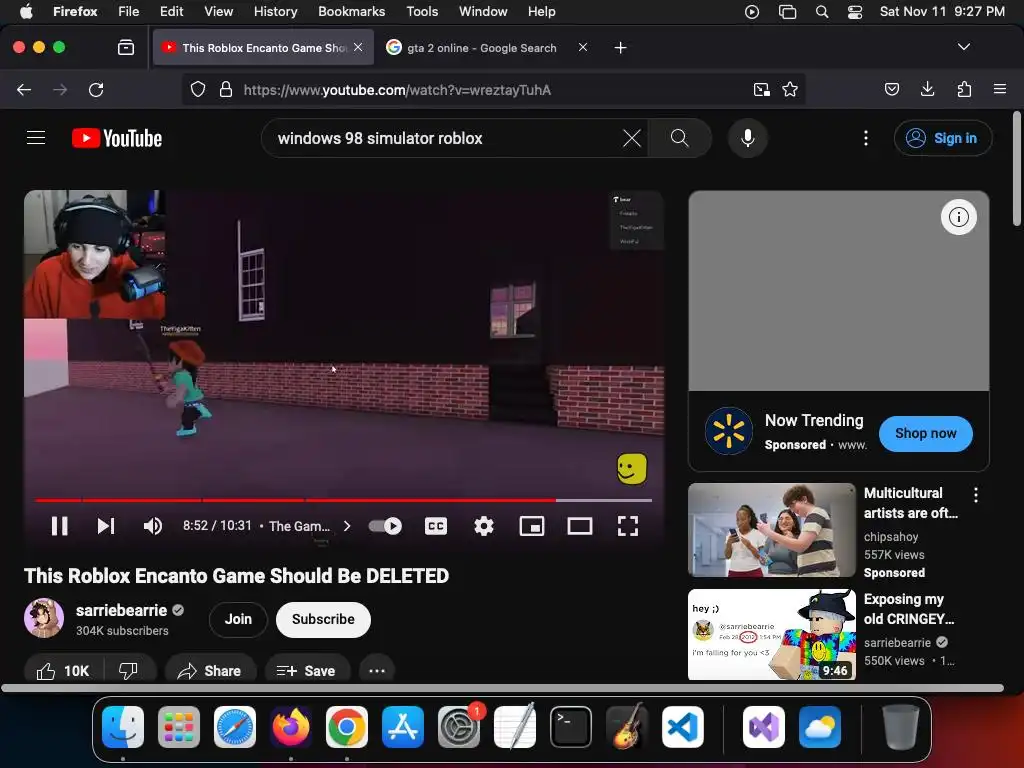
Task: Open a new Firefox tab
Action: point(620,48)
